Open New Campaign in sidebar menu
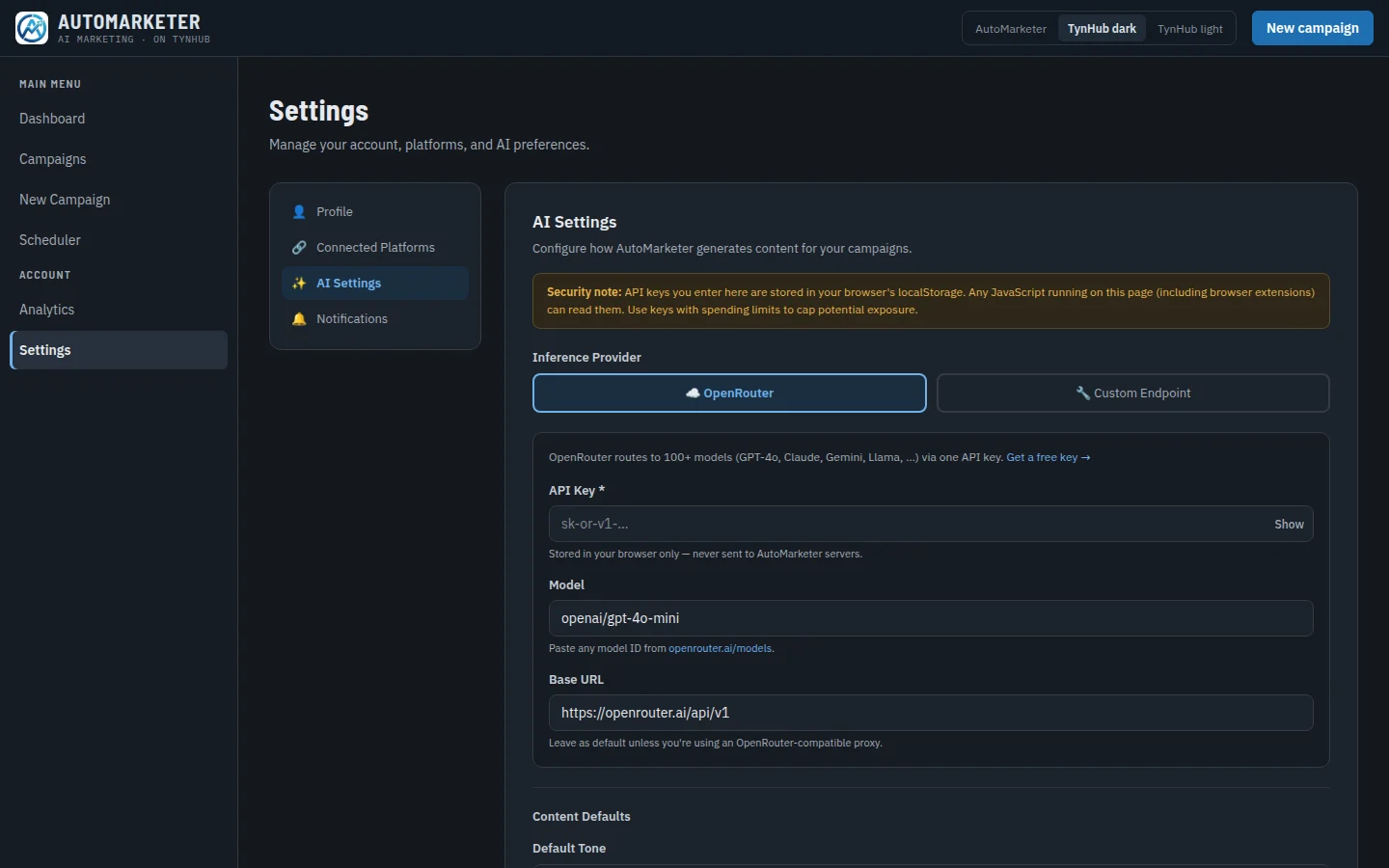Screen dimensions: 1389x868 point(119,200)
